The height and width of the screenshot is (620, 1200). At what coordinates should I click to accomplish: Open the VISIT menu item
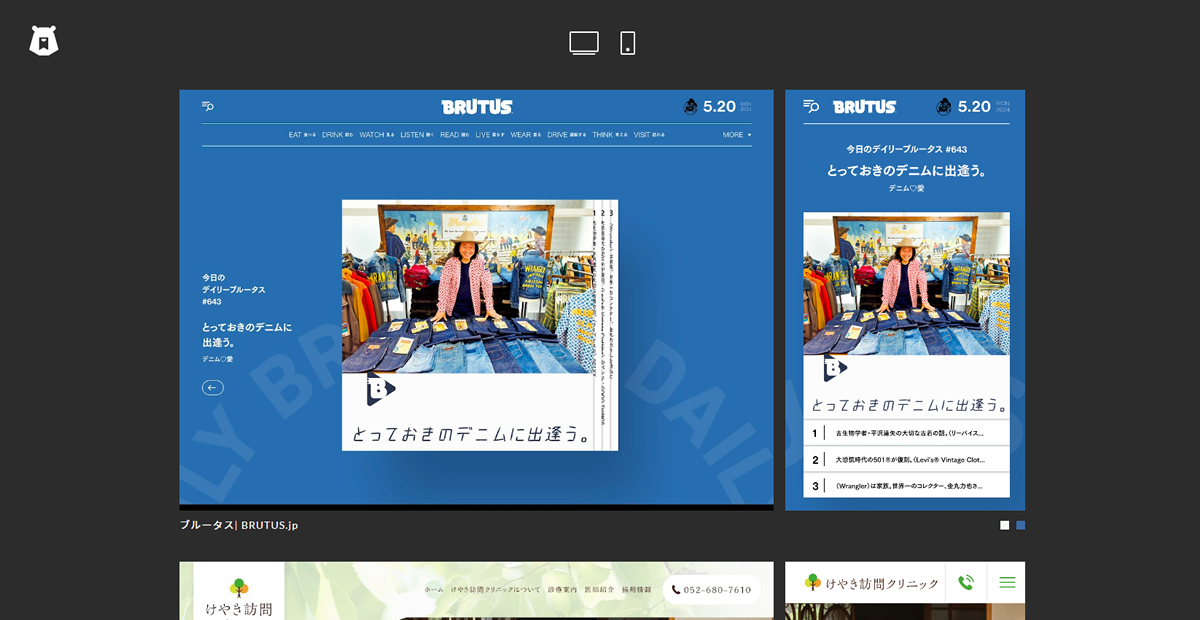coord(649,135)
